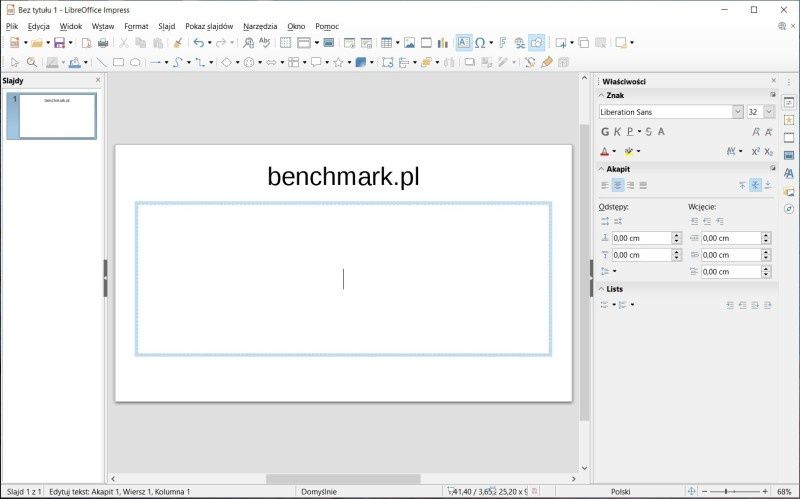Open the Plik menu

coord(12,26)
